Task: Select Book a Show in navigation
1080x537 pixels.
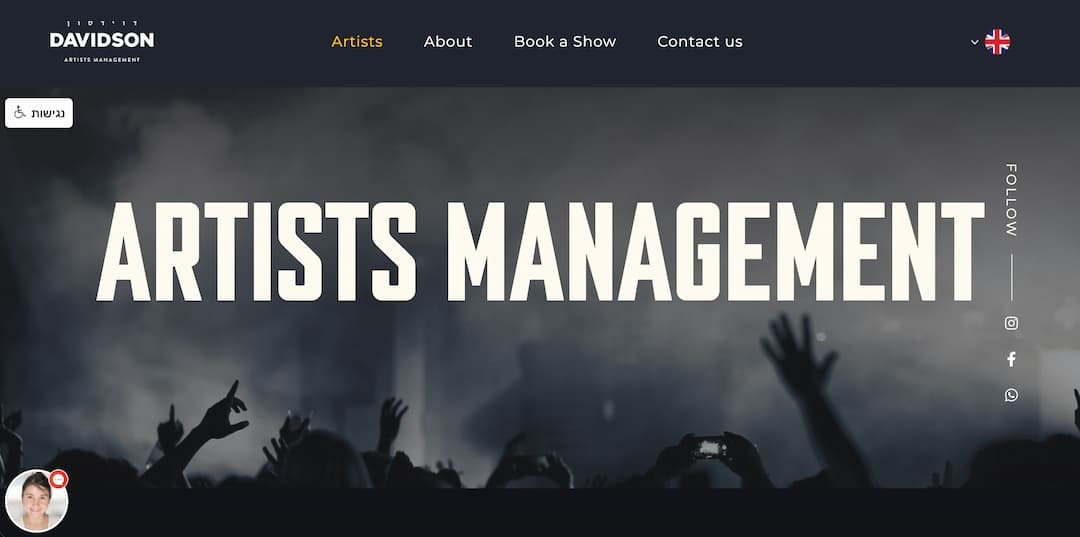Action: 565,41
